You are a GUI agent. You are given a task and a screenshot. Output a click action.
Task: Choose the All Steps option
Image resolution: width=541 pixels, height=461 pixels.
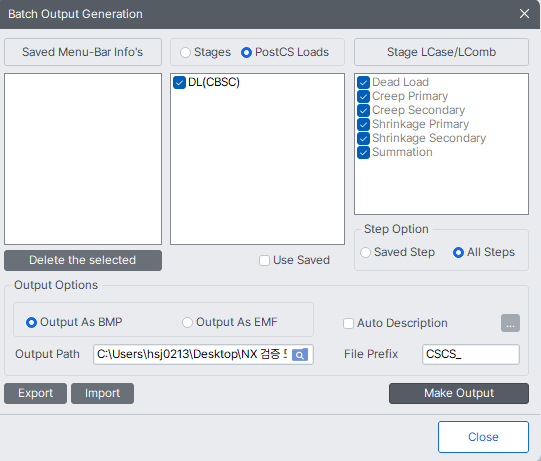(x=458, y=253)
